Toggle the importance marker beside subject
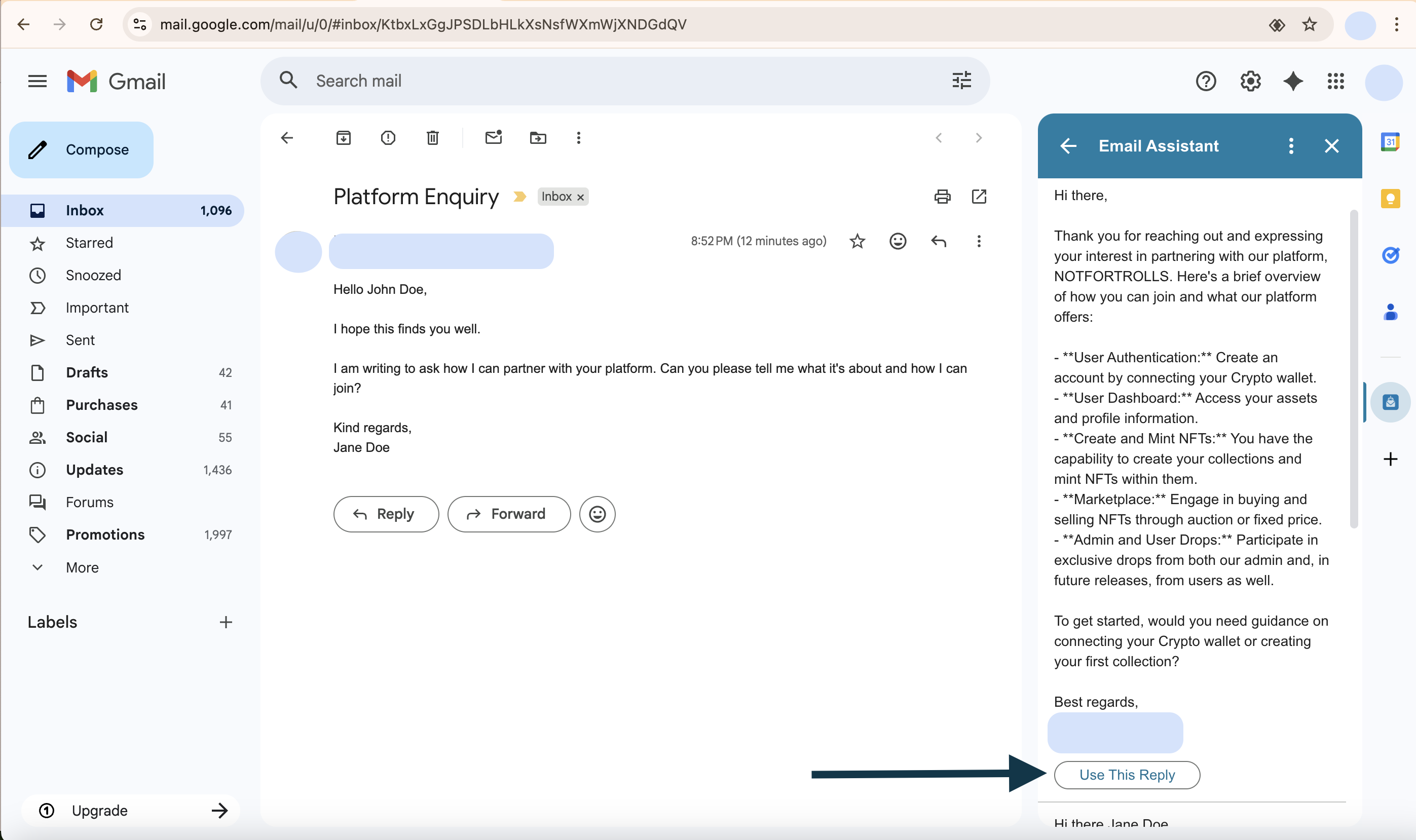The image size is (1416, 840). tap(519, 197)
